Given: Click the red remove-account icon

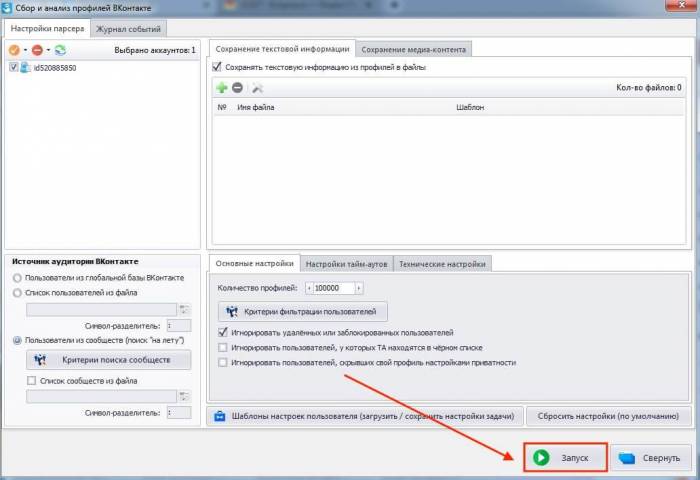Looking at the screenshot, I should coord(37,49).
